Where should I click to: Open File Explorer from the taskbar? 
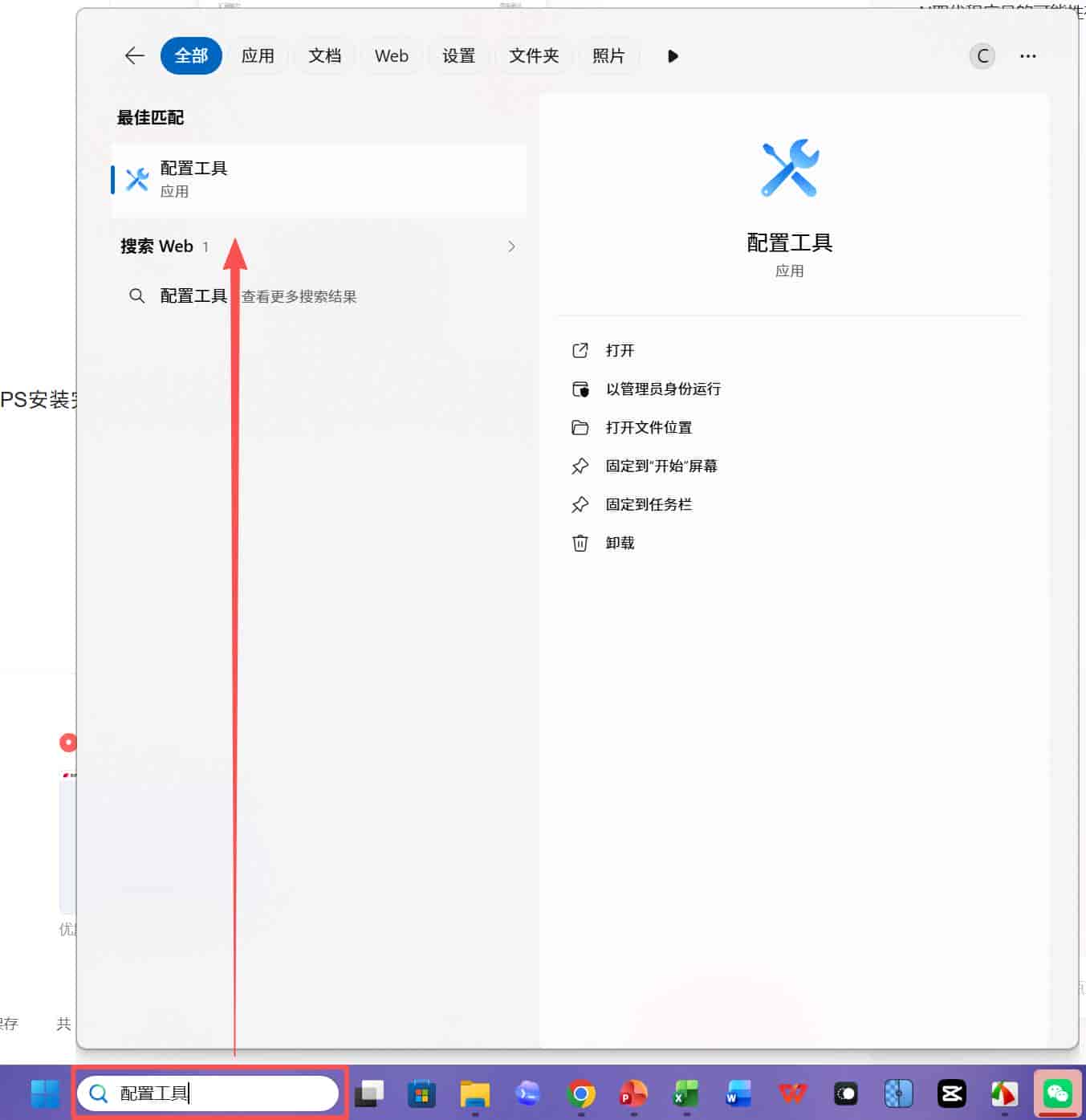pos(475,1094)
